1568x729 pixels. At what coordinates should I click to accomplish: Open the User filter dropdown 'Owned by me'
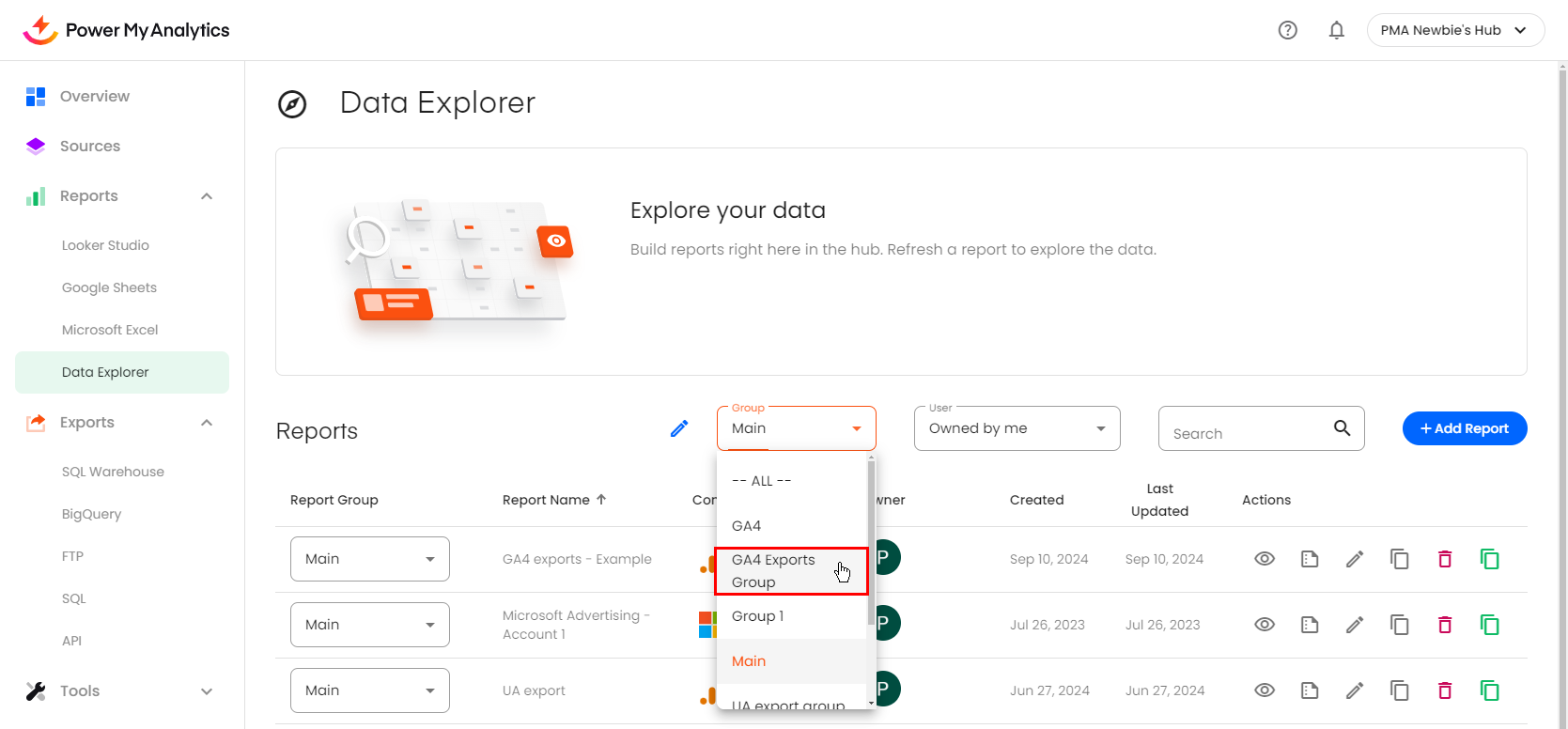(x=1017, y=428)
